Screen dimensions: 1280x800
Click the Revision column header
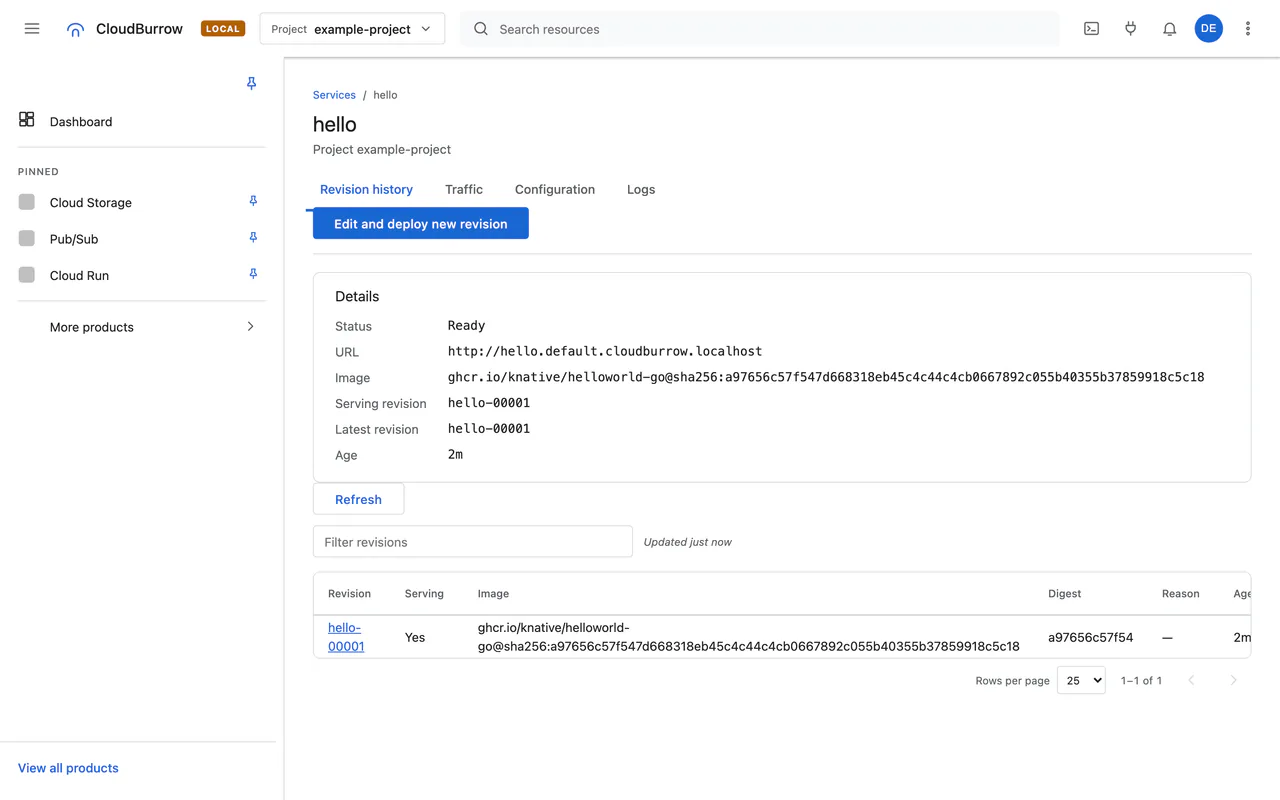pos(349,593)
